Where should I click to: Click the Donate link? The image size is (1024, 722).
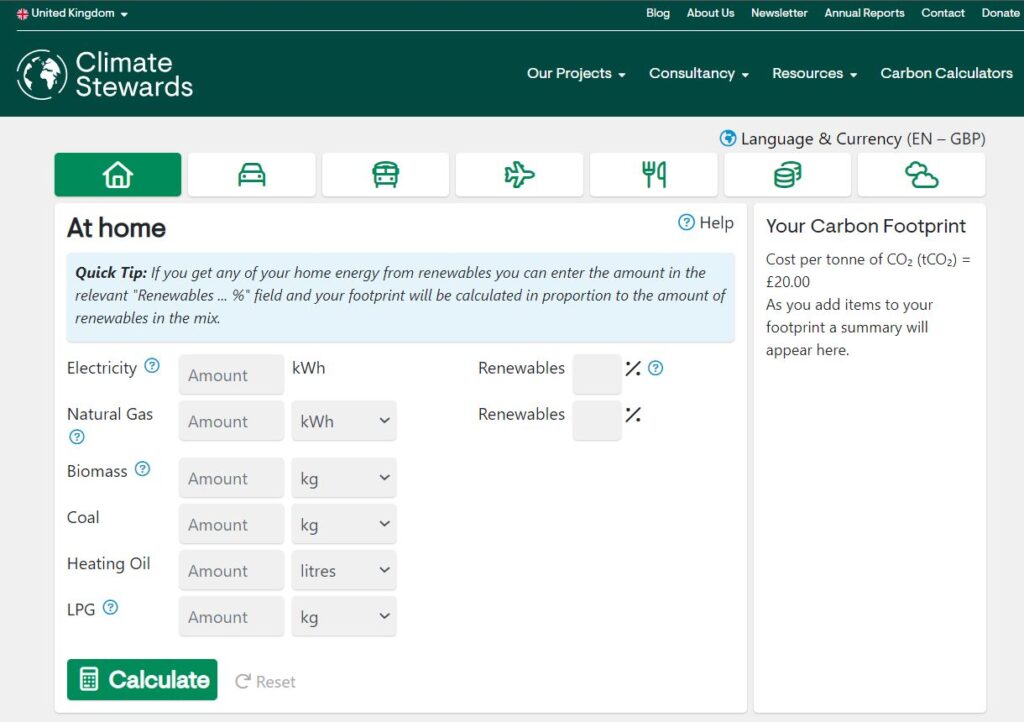tap(1000, 13)
